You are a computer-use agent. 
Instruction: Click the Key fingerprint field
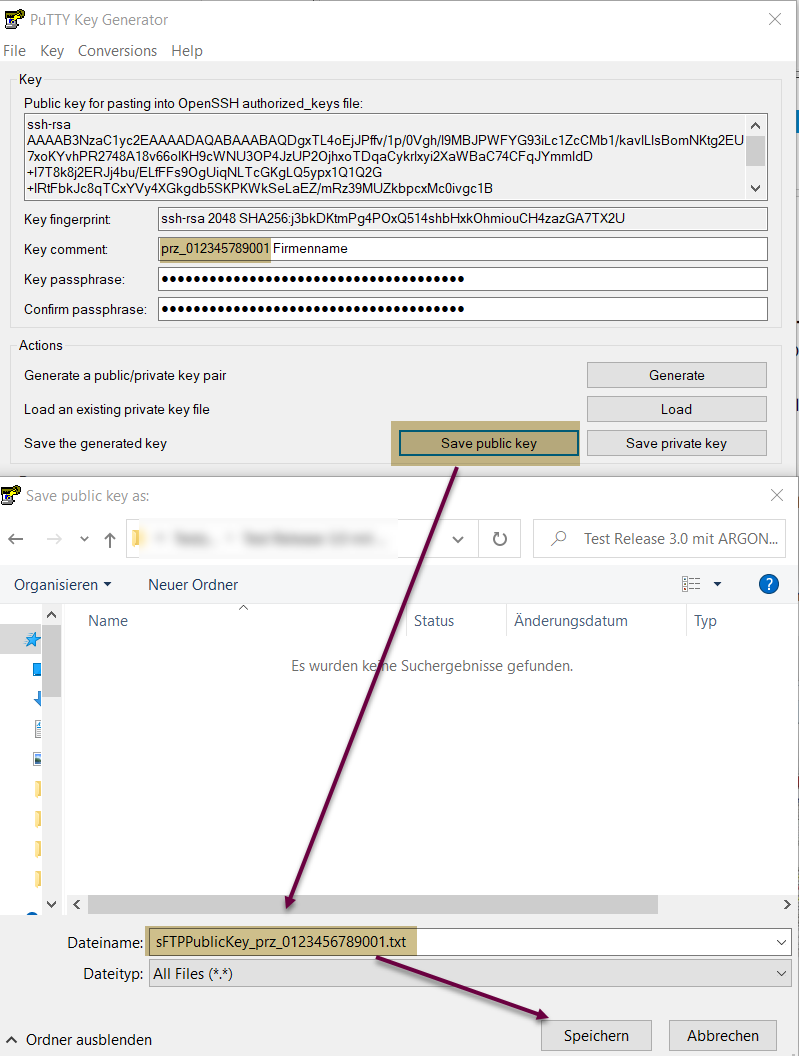[x=463, y=218]
